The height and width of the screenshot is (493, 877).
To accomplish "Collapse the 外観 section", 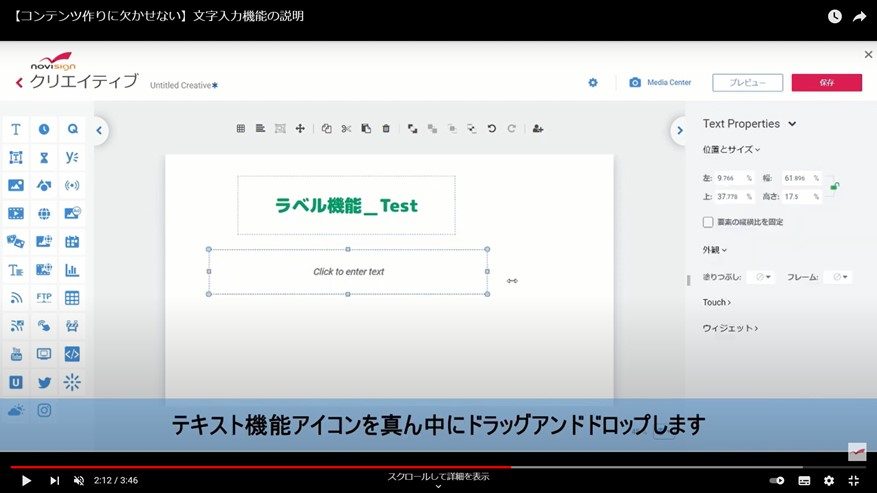I will click(x=714, y=250).
